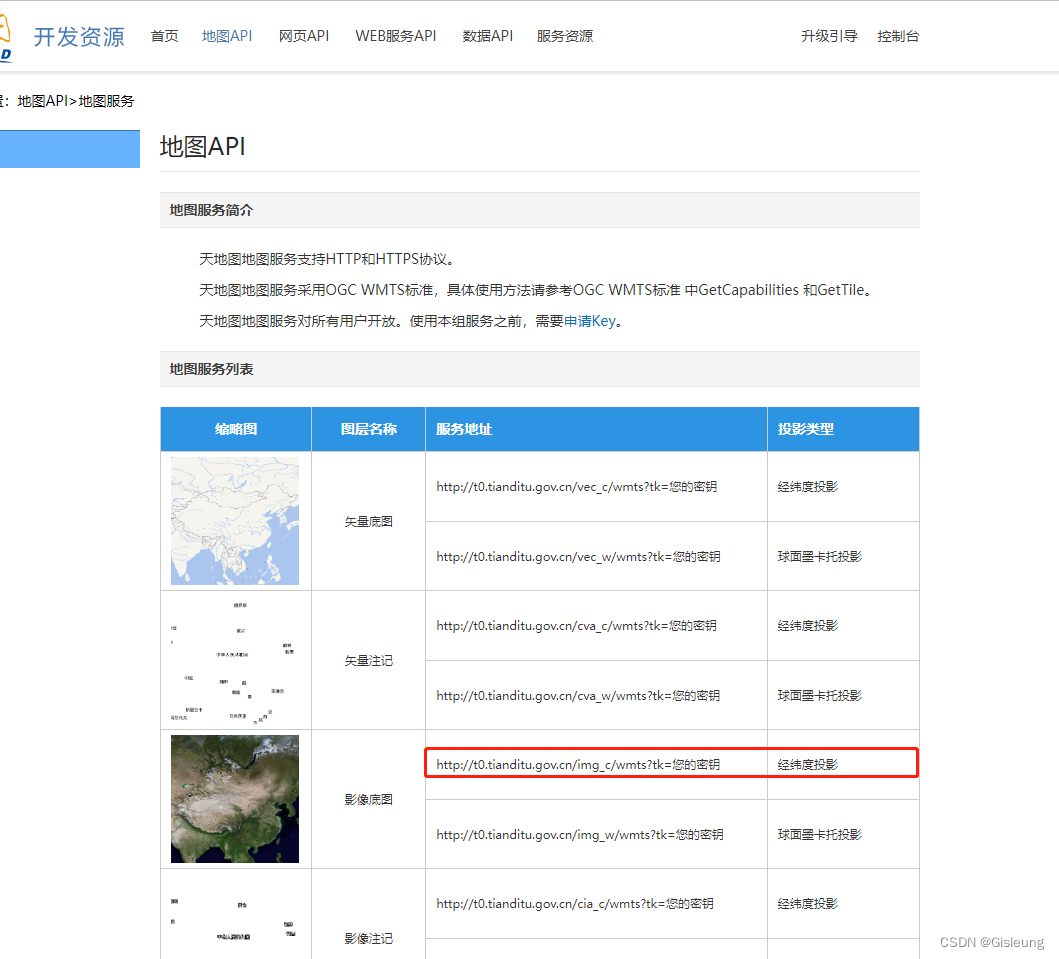Select the img_w wmts service URL
The width and height of the screenshot is (1059, 959).
coord(580,835)
